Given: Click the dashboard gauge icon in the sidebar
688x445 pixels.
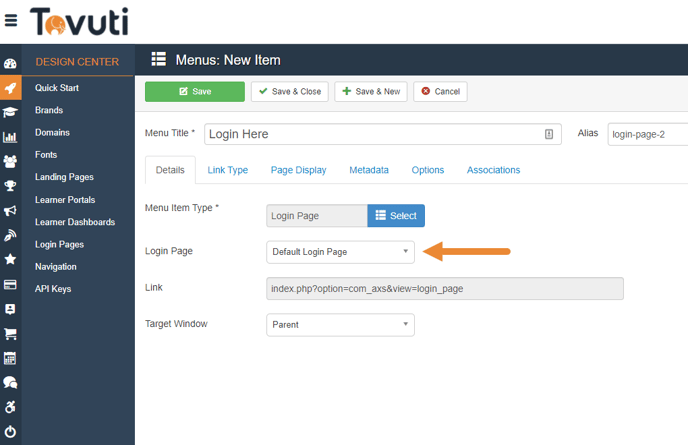Looking at the screenshot, I should (x=10, y=63).
